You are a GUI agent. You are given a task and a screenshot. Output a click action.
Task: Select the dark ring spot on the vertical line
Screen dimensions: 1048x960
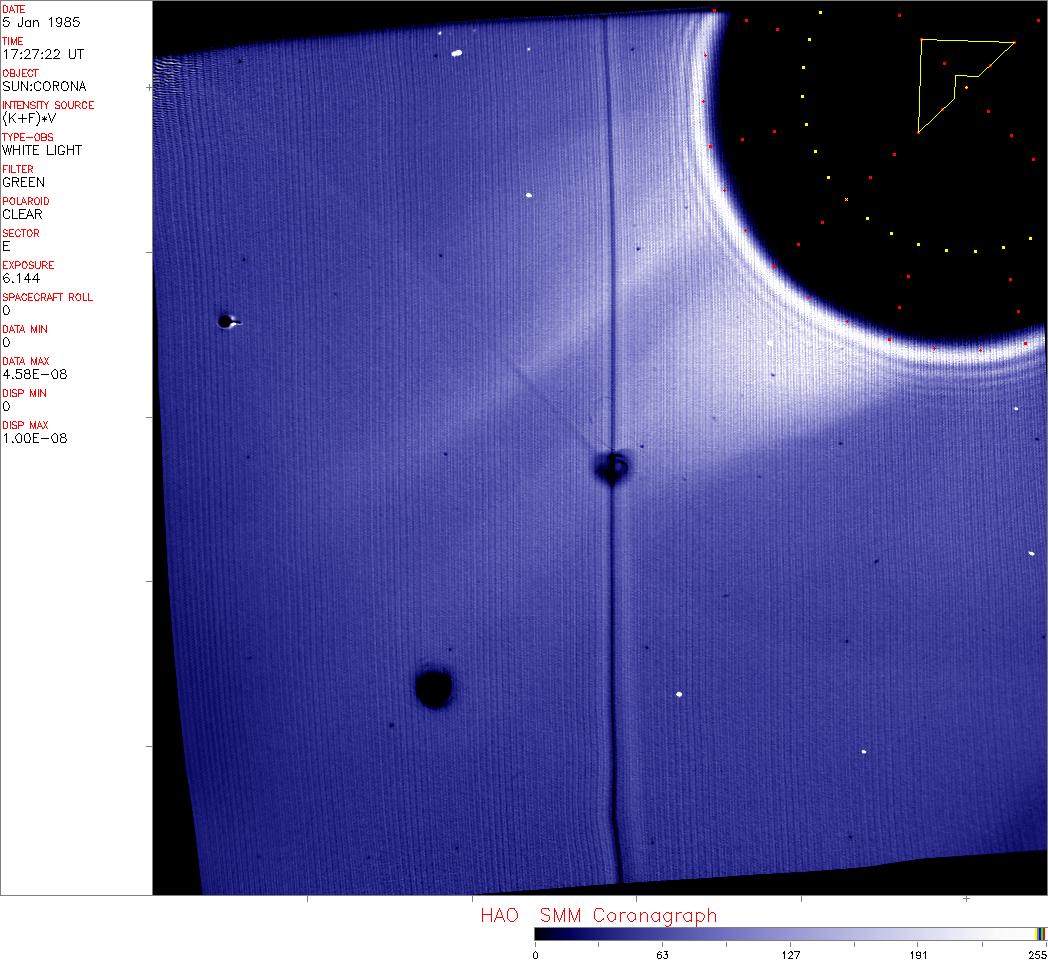click(x=611, y=467)
